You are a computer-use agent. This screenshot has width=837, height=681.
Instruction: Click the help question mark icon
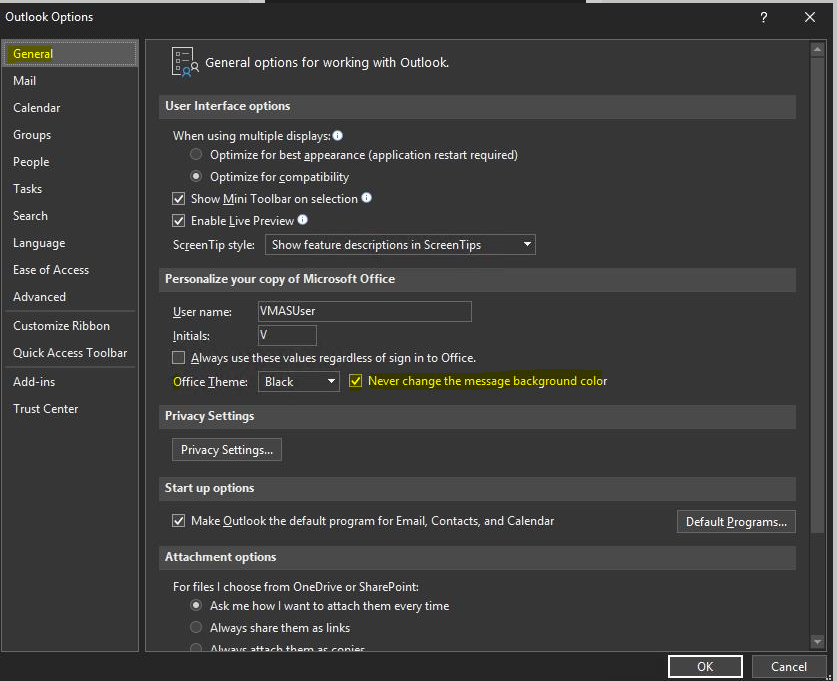(764, 18)
